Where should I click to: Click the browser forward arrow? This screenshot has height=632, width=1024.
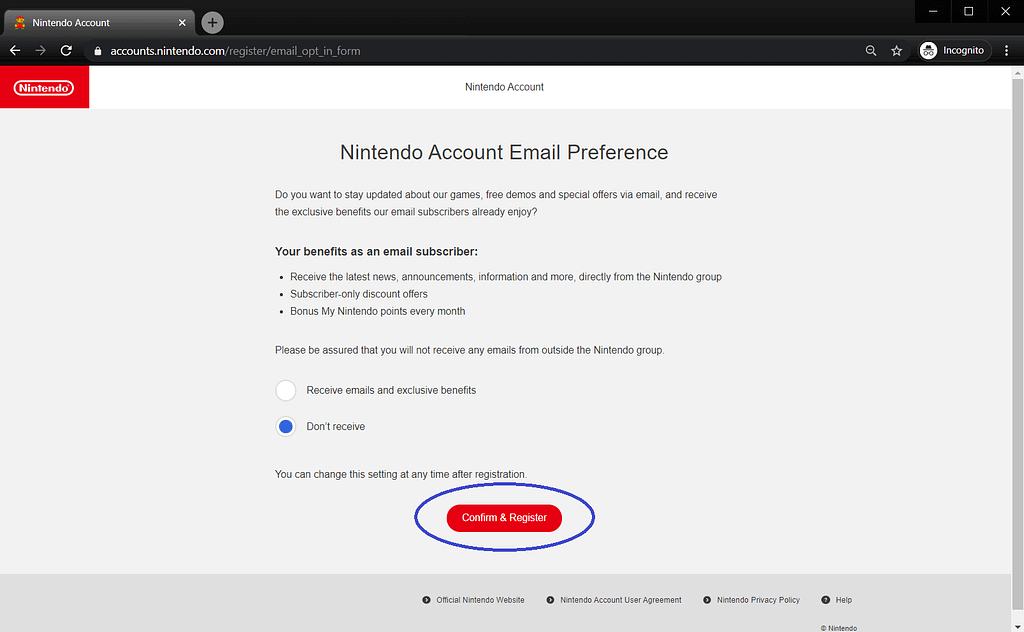pyautogui.click(x=40, y=50)
